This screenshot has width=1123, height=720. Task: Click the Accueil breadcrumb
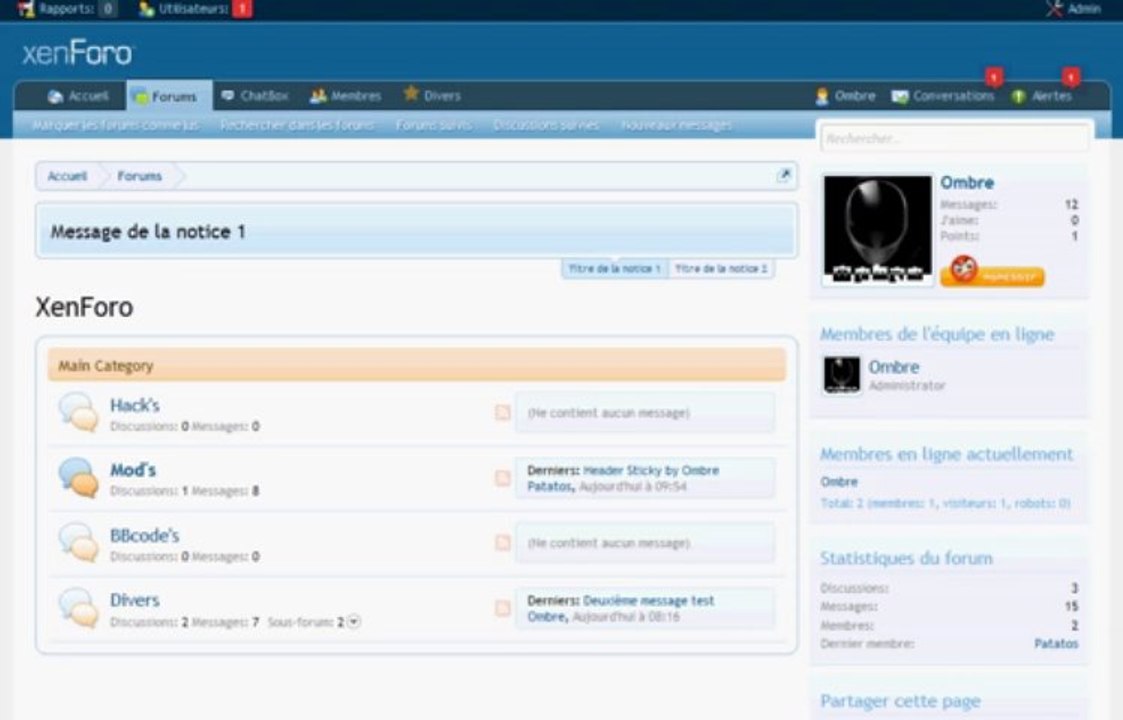coord(67,176)
